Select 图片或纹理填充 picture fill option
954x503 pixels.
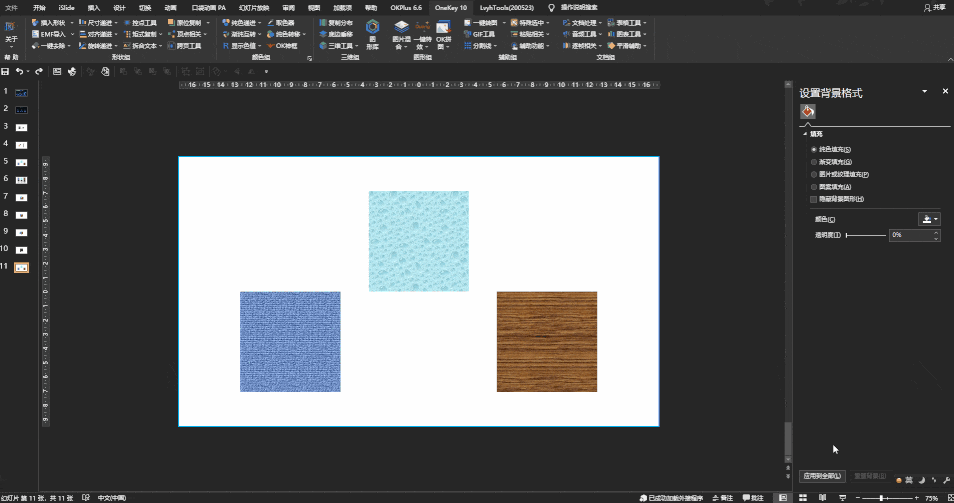pos(814,174)
